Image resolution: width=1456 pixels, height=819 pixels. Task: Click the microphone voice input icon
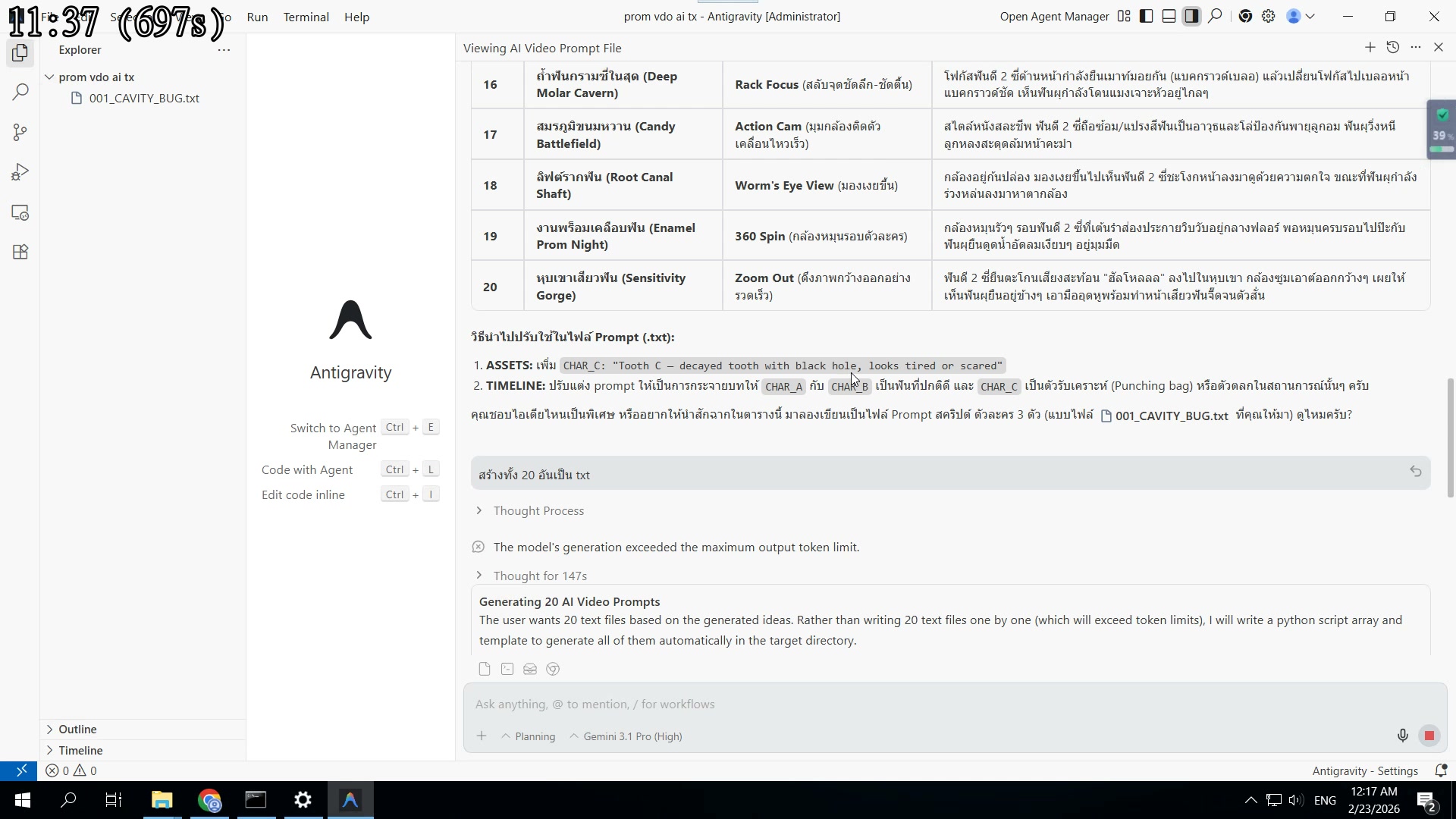click(x=1402, y=736)
